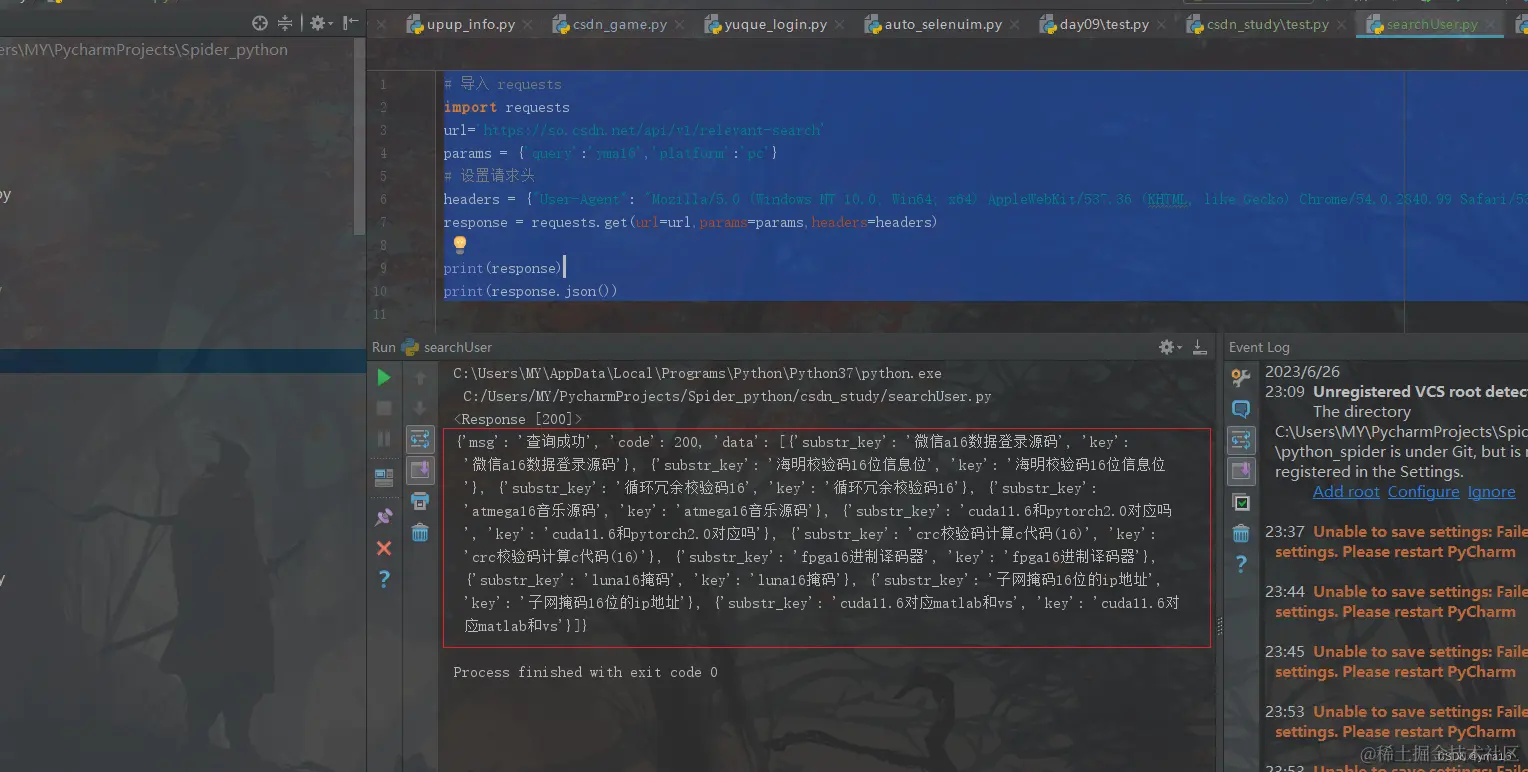Toggle scroll to end in Run console
Screen dimensions: 1528x772
point(420,470)
